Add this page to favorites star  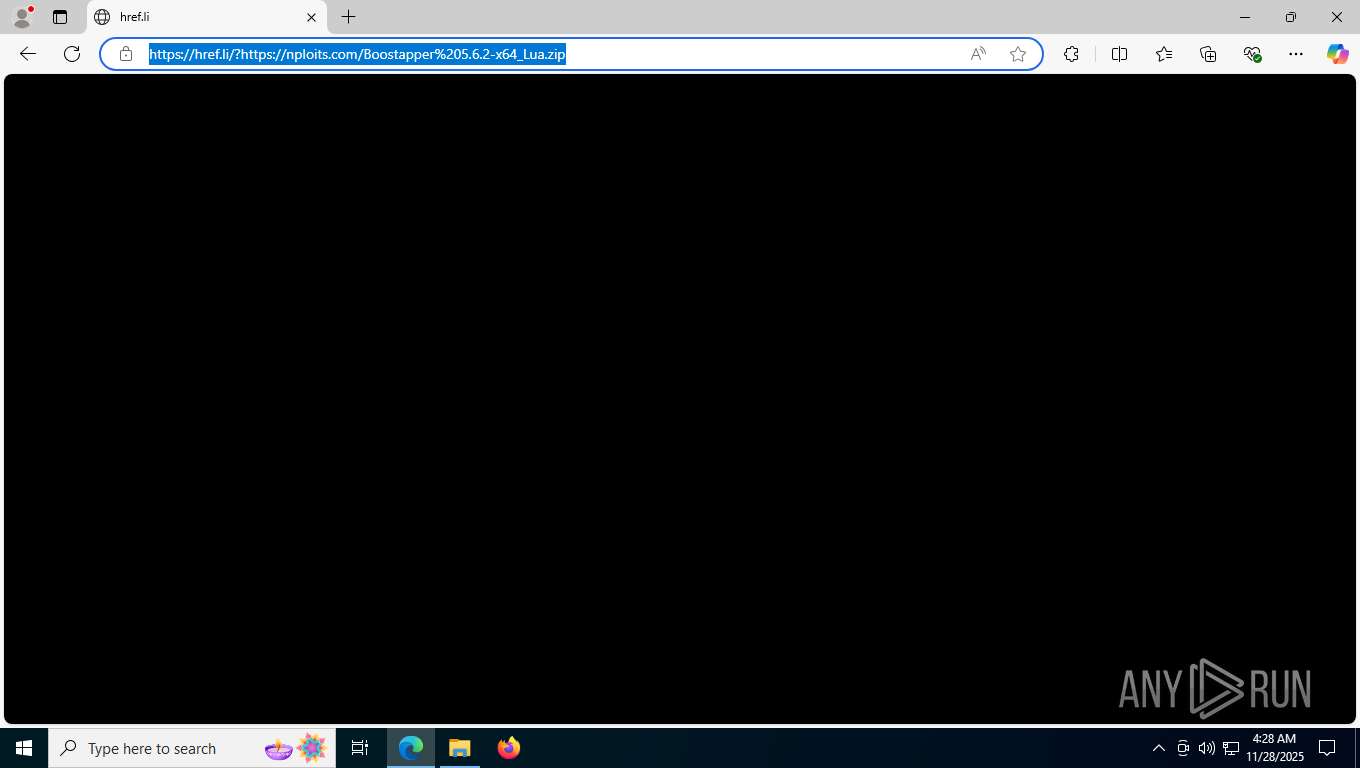(x=1018, y=54)
